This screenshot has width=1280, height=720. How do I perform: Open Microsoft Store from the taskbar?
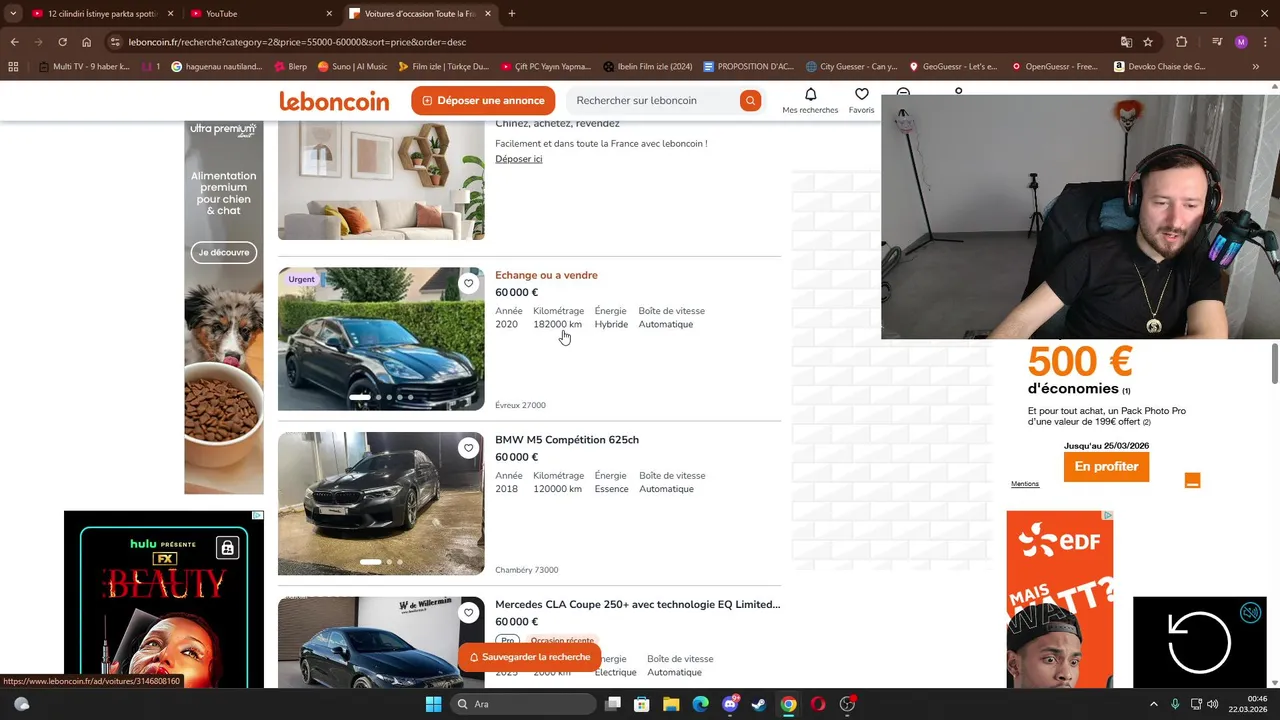642,704
